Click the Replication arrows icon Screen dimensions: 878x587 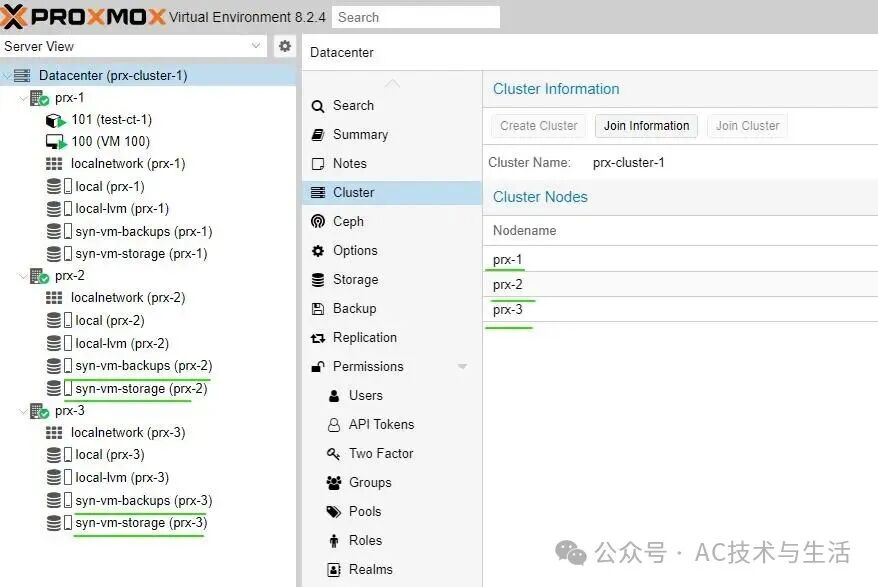318,338
